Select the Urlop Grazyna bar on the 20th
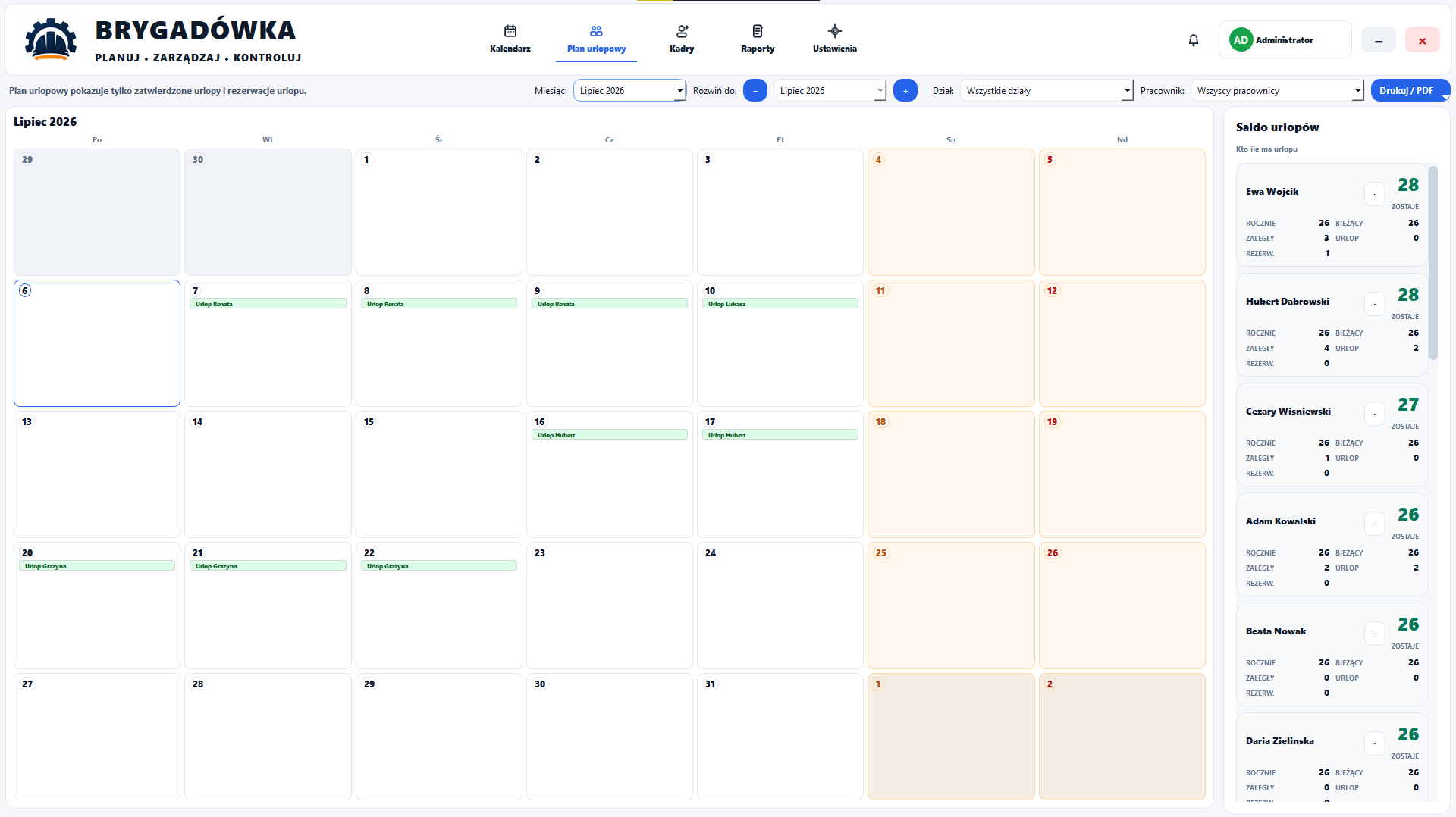1456x817 pixels. coord(97,566)
